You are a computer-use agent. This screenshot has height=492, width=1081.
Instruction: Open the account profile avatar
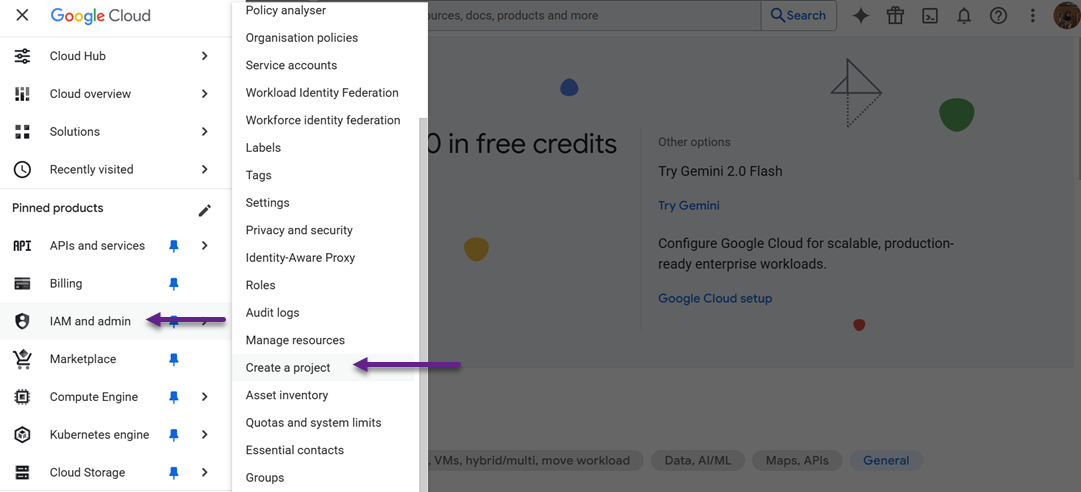[x=1066, y=16]
